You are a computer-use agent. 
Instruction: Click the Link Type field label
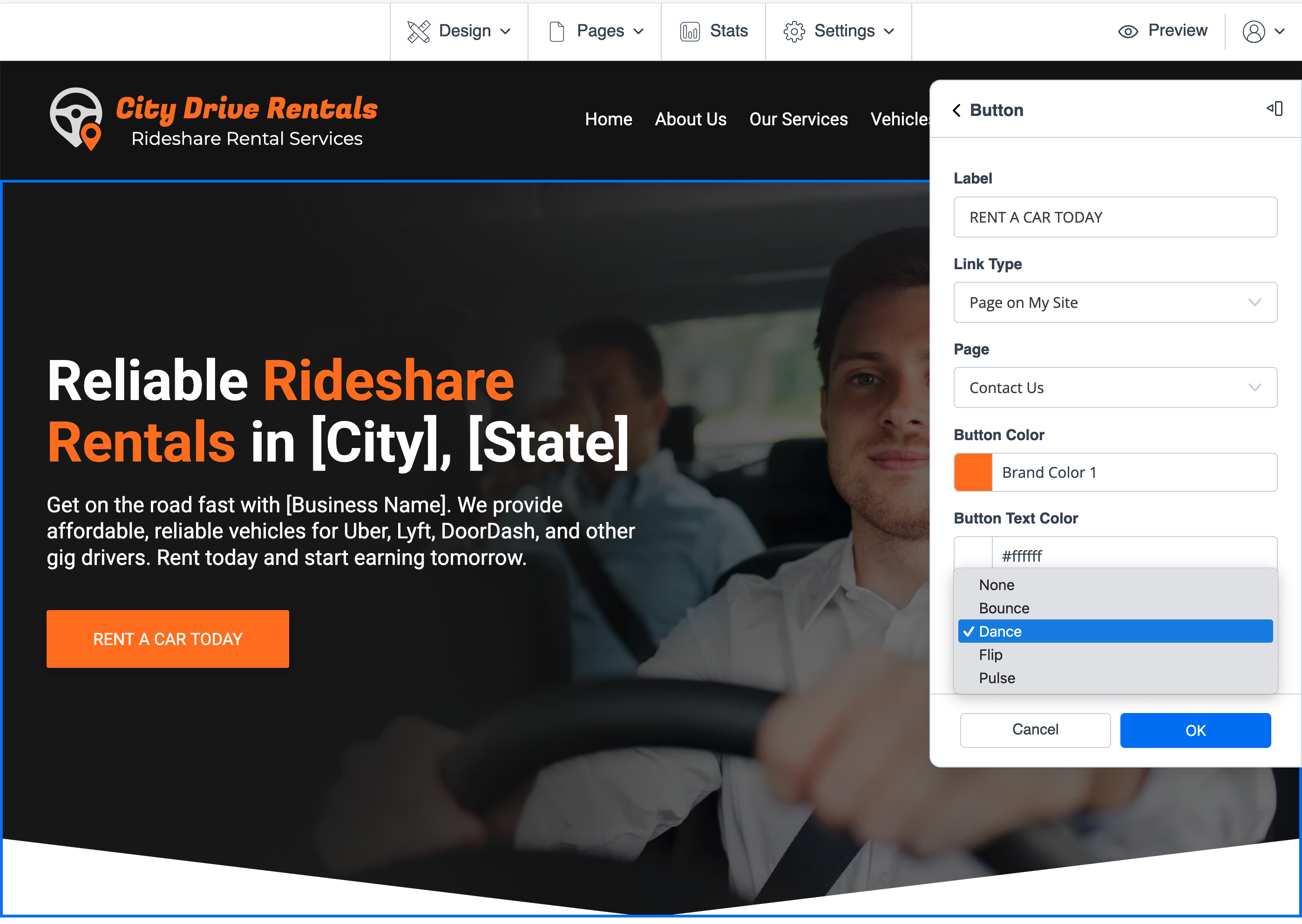(988, 264)
